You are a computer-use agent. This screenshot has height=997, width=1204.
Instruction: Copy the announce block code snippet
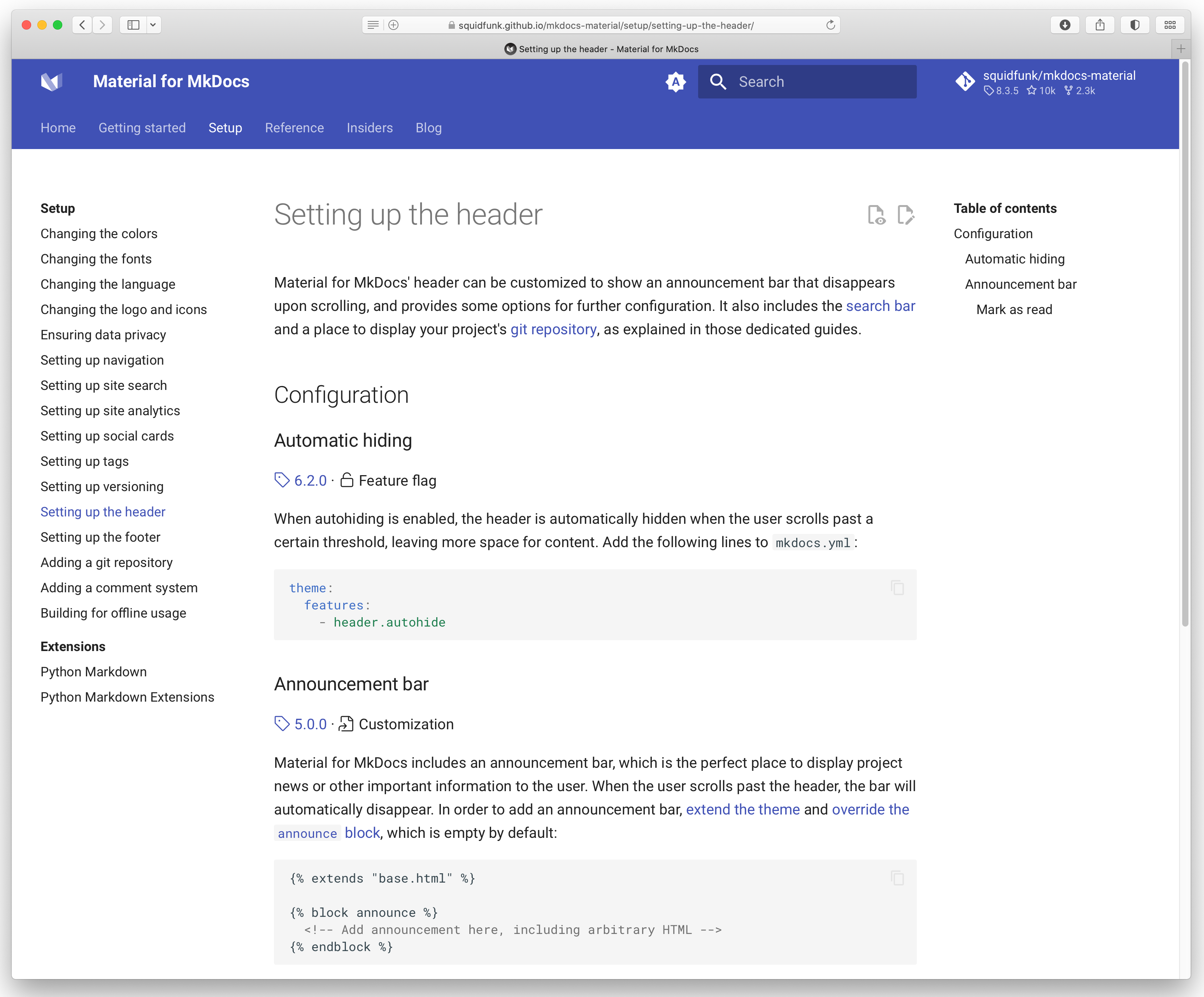[897, 878]
